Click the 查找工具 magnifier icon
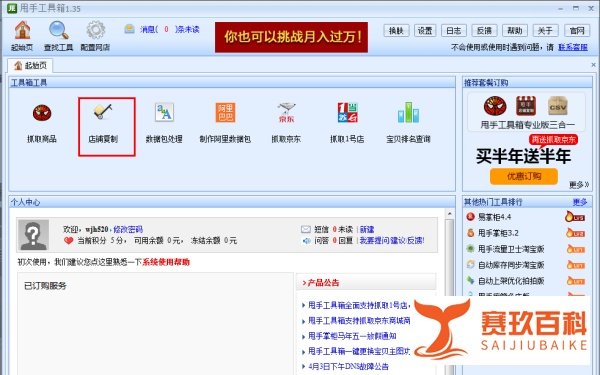The height and width of the screenshot is (375, 600). [x=59, y=30]
